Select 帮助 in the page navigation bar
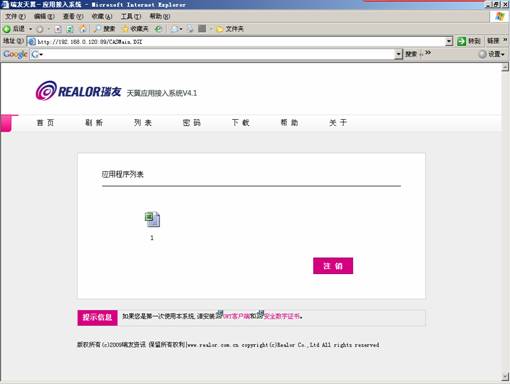510x384 pixels. [x=289, y=123]
